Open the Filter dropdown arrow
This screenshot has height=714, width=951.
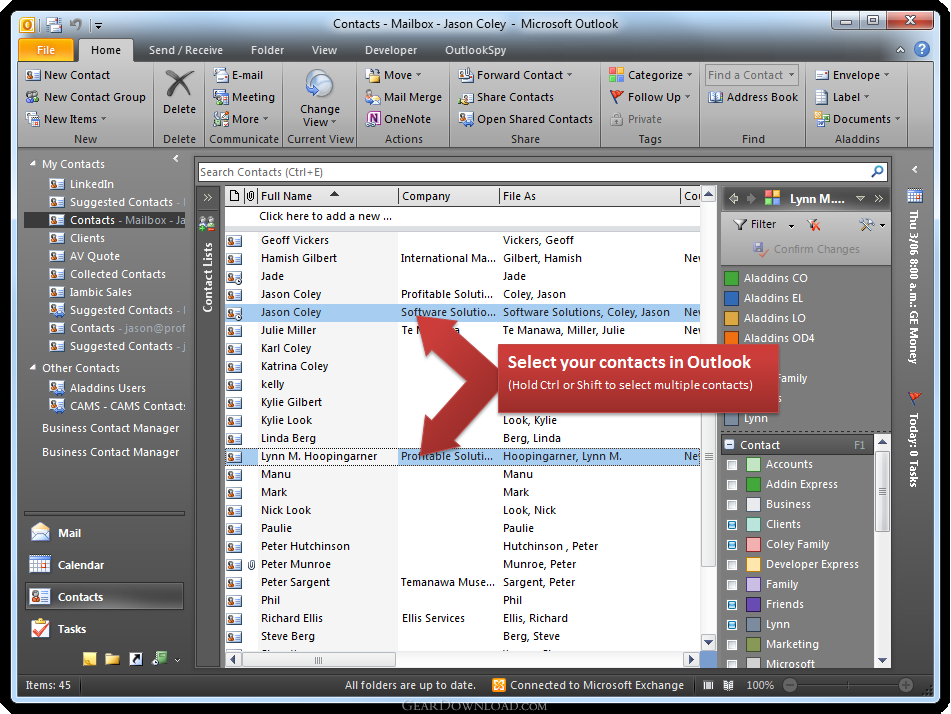click(x=791, y=226)
